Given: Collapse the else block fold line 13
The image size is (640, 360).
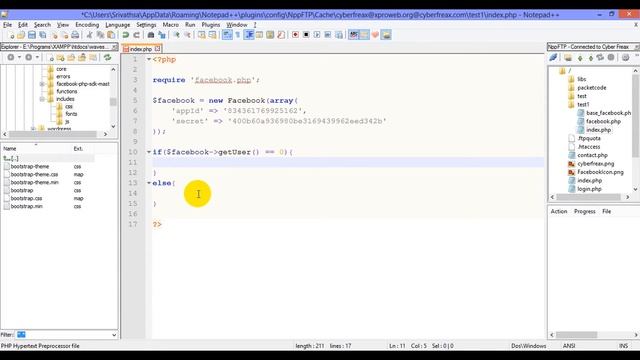Looking at the screenshot, I should click(x=149, y=183).
